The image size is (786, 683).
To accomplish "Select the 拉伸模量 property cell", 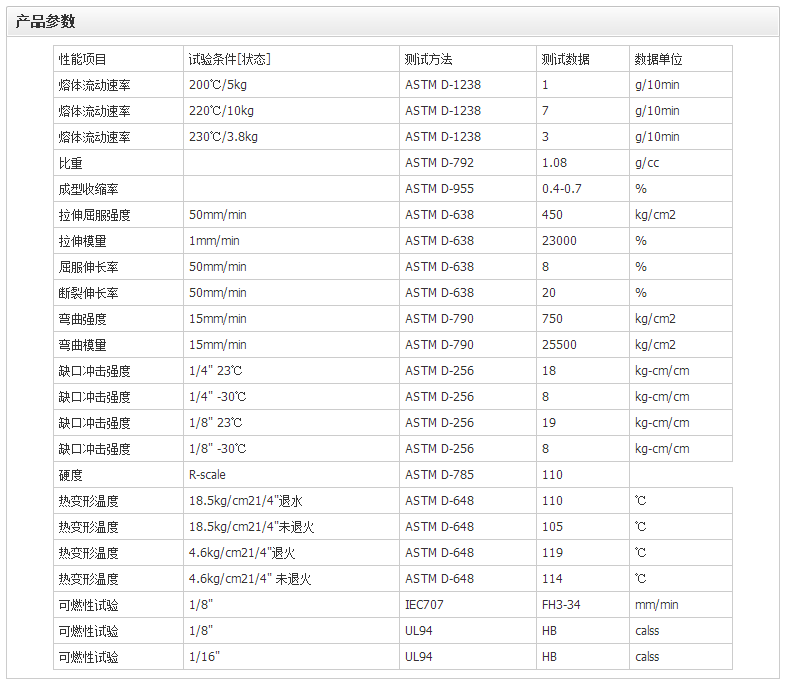I will (x=118, y=241).
